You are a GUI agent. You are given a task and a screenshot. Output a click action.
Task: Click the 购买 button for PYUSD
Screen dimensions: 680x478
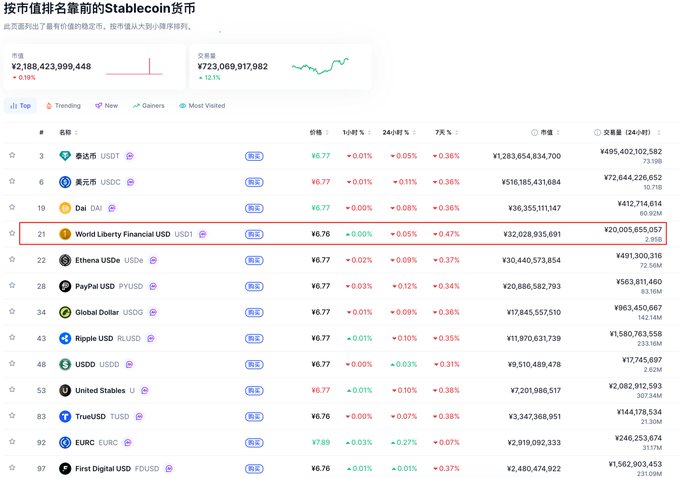point(254,286)
